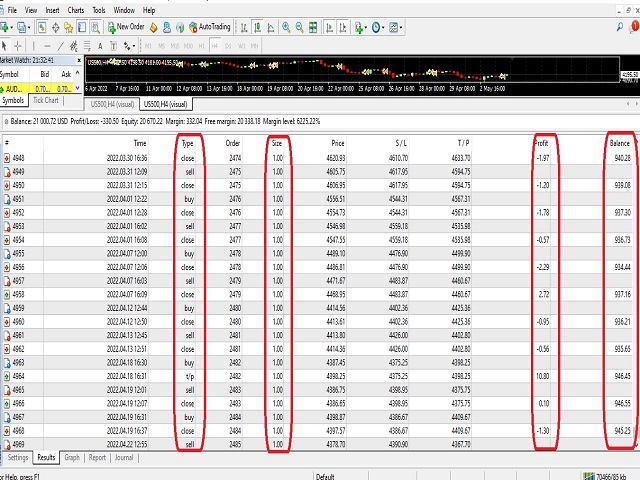Select the Equidistant Channel tool
This screenshot has height=480, width=640.
pos(73,46)
